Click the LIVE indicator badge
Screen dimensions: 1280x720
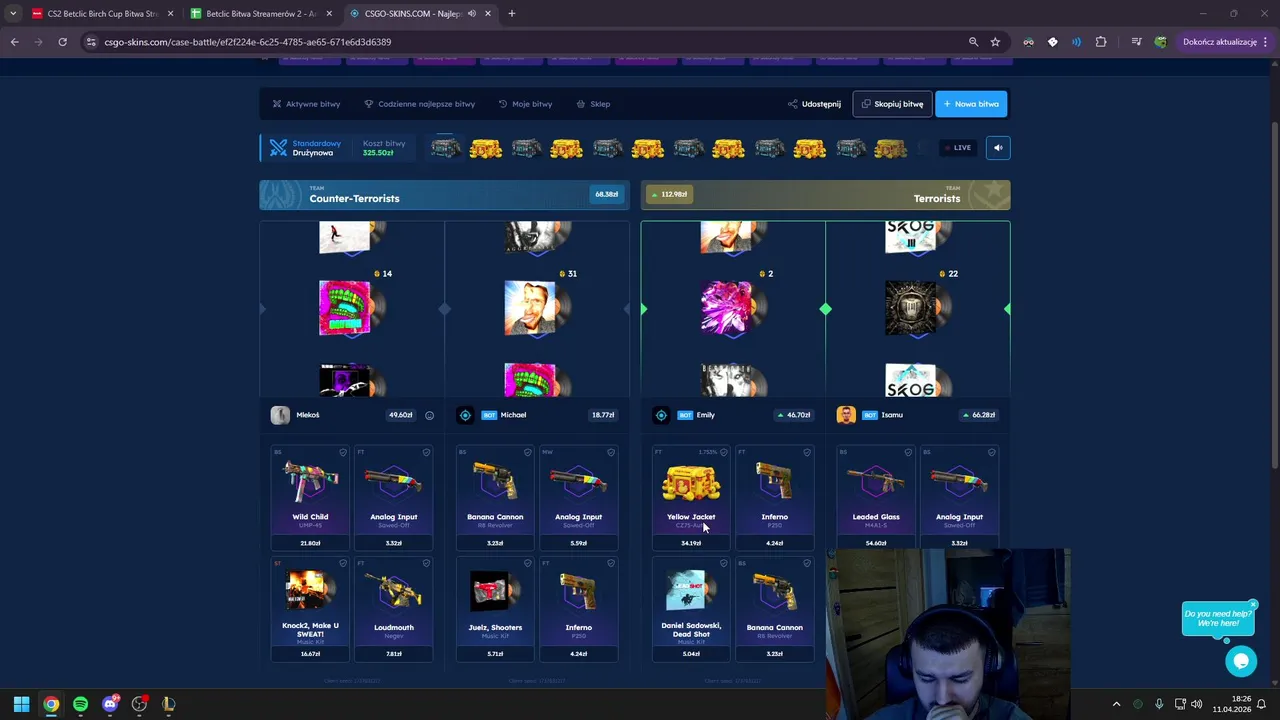click(957, 148)
